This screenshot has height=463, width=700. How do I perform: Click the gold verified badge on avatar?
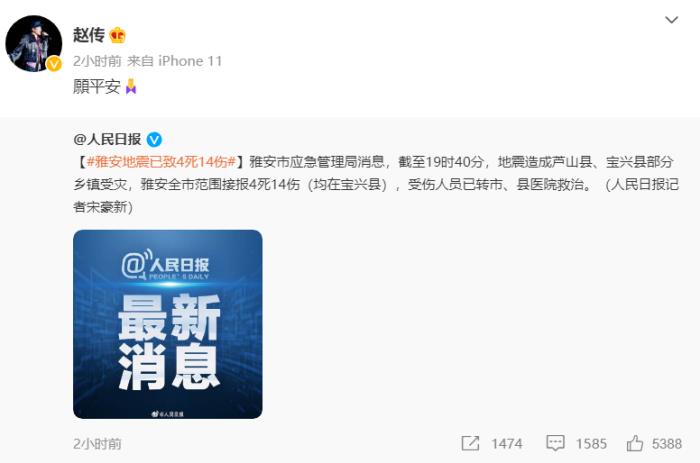[x=54, y=64]
